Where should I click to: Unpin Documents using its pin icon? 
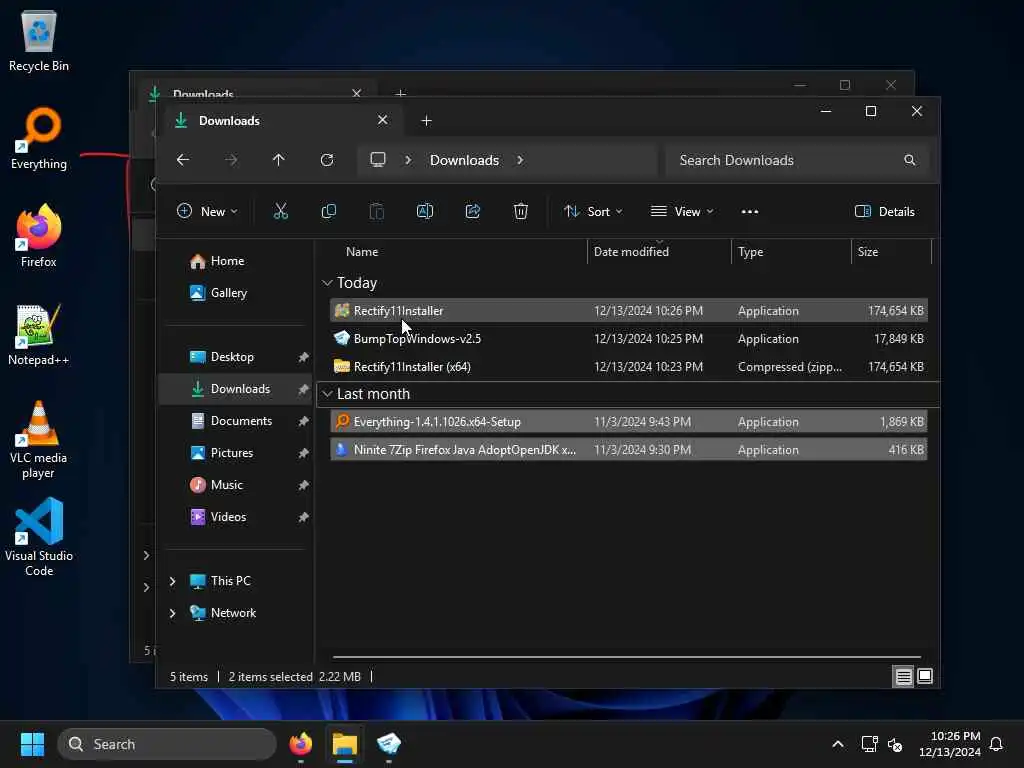[x=303, y=421]
